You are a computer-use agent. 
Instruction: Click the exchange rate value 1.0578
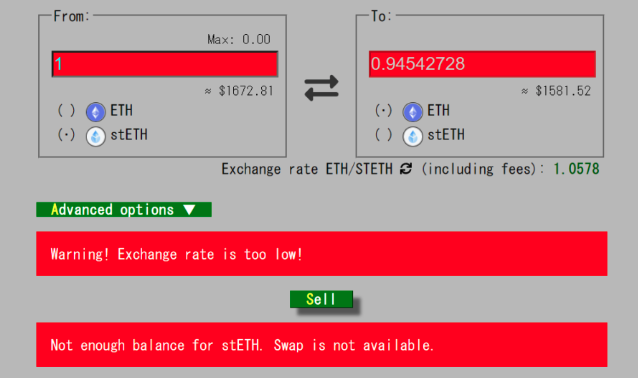click(576, 169)
